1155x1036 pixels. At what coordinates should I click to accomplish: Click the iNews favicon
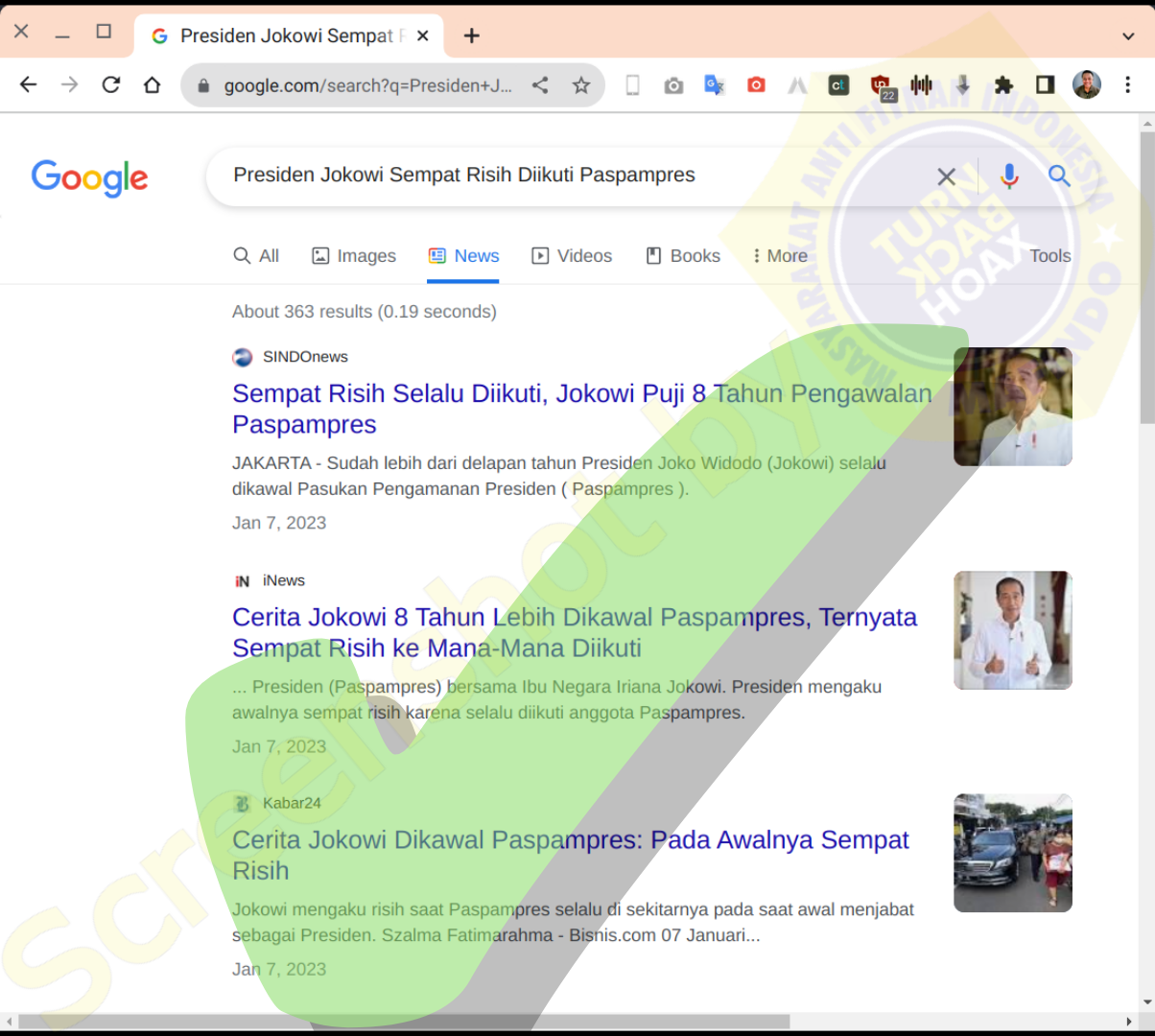click(x=243, y=580)
